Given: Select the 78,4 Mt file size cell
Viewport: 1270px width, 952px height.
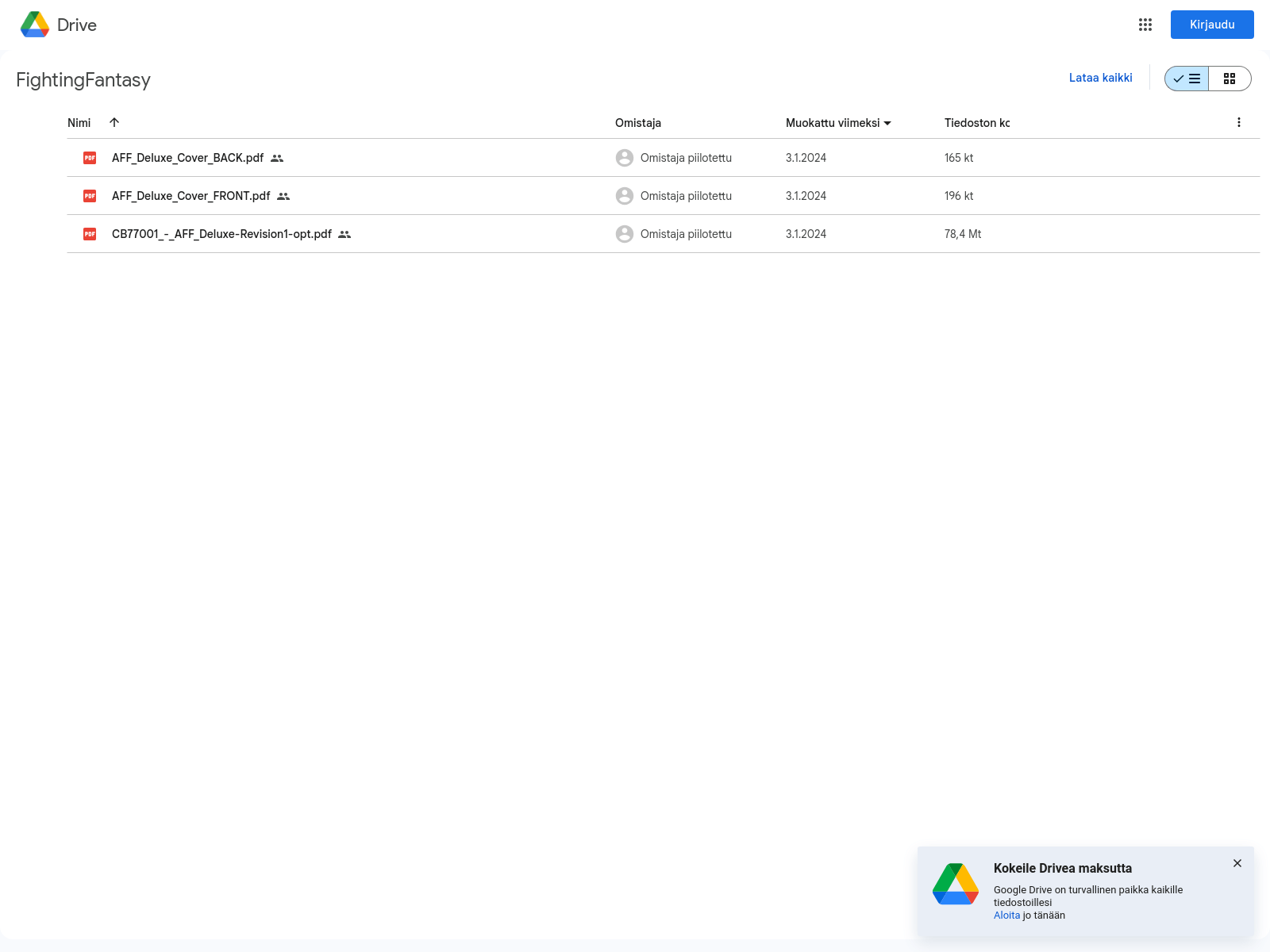Looking at the screenshot, I should point(963,234).
